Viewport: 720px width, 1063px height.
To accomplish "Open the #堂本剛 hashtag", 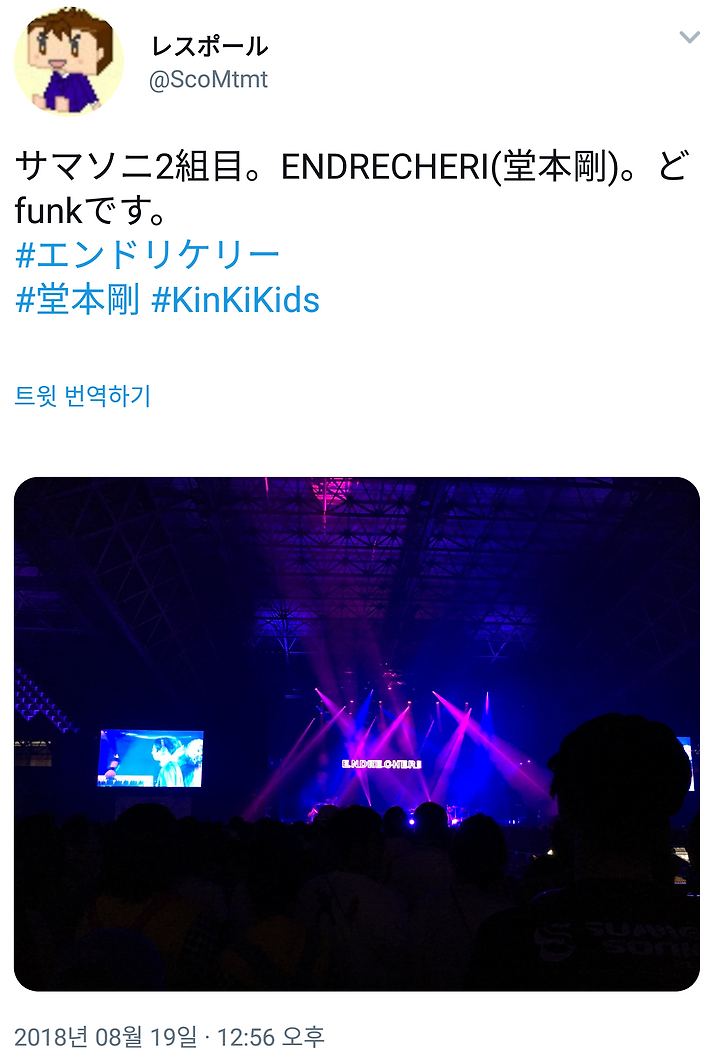I will (77, 300).
